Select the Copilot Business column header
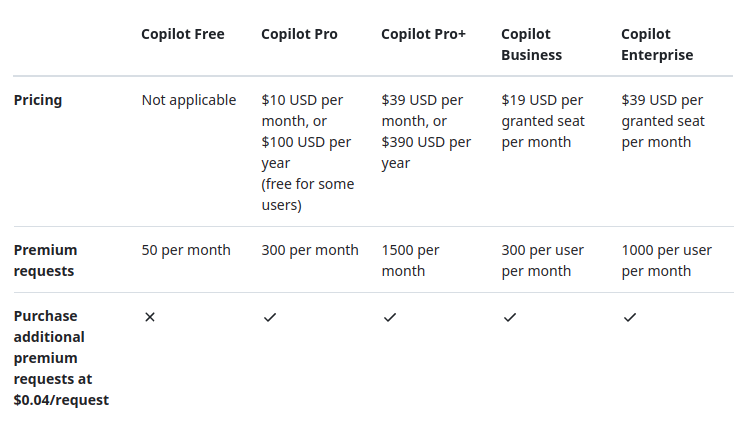Viewport: 734px width, 425px height. click(531, 45)
